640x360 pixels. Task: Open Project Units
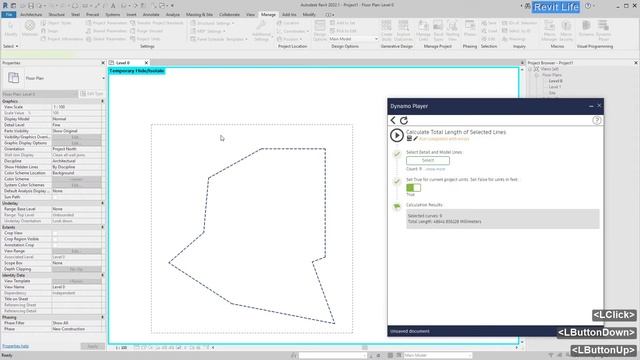145,39
